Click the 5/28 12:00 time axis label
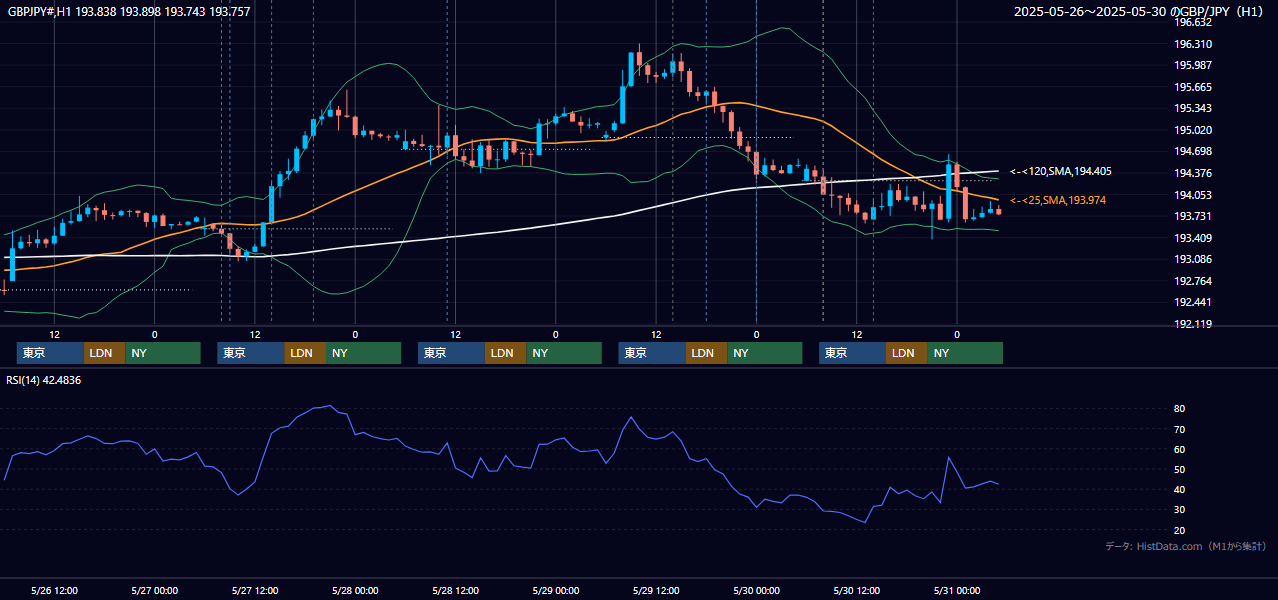1278x600 pixels. 455,591
